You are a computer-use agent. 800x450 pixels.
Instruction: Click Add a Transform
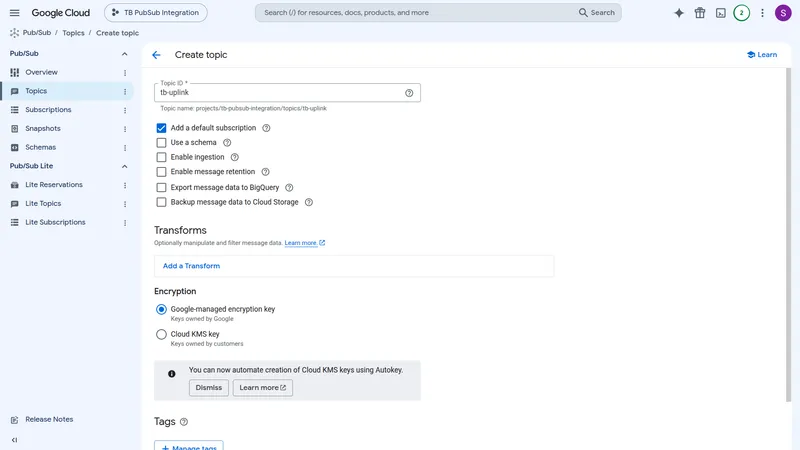coord(191,266)
